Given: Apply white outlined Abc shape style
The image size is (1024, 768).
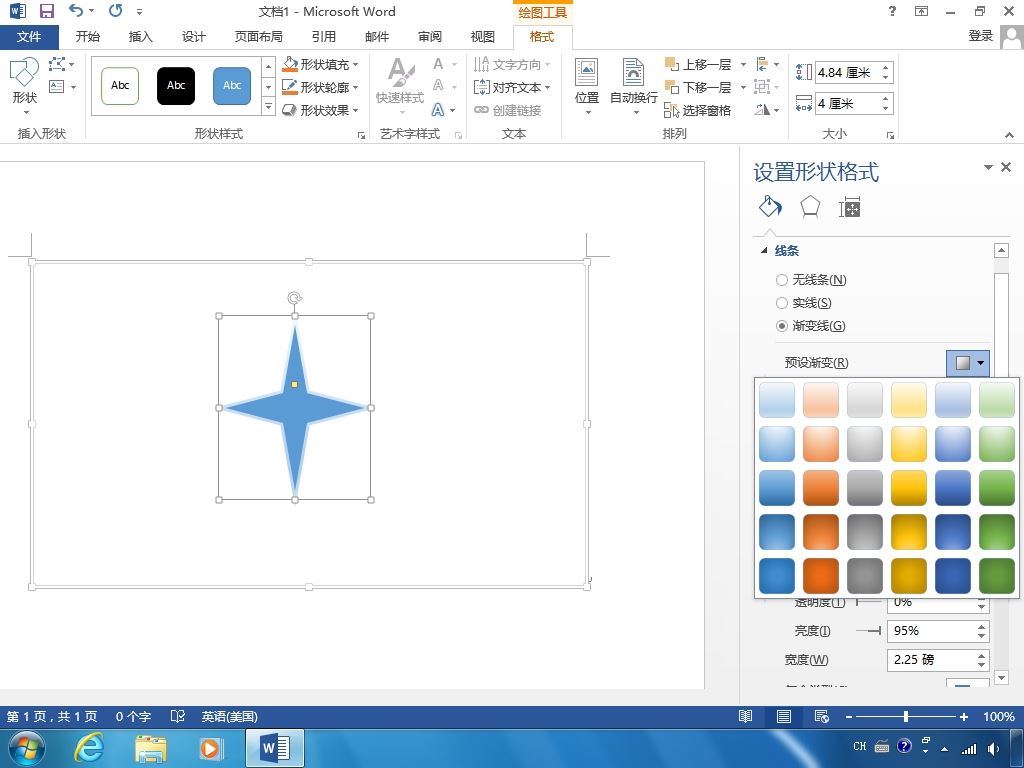Looking at the screenshot, I should click(x=120, y=86).
